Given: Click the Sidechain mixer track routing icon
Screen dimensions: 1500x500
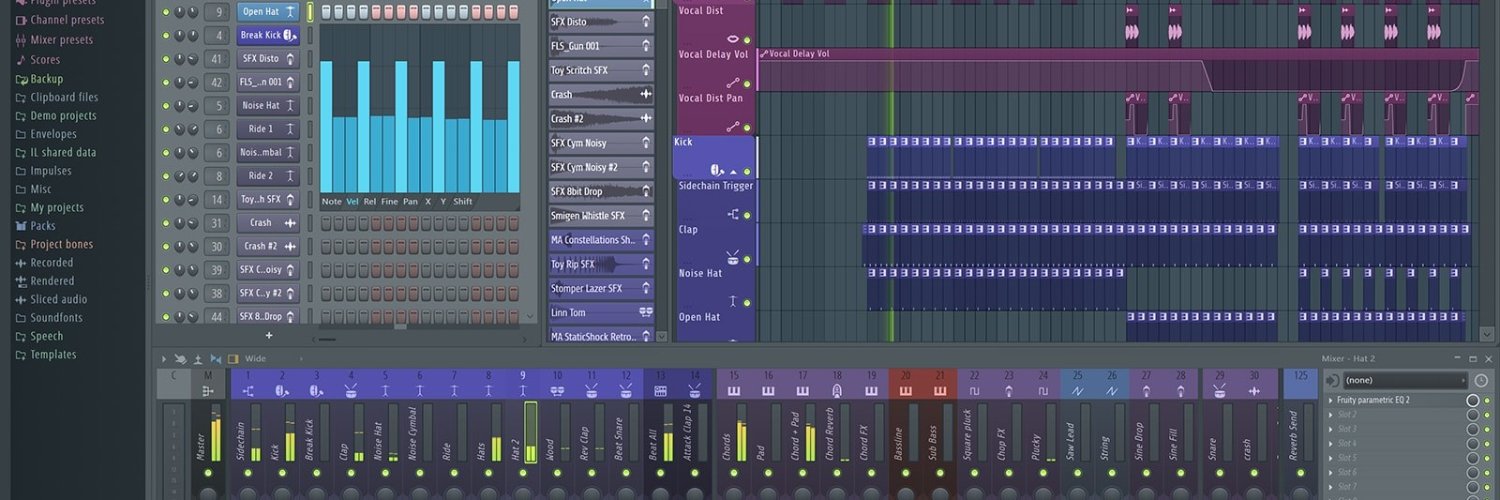Looking at the screenshot, I should click(x=248, y=390).
